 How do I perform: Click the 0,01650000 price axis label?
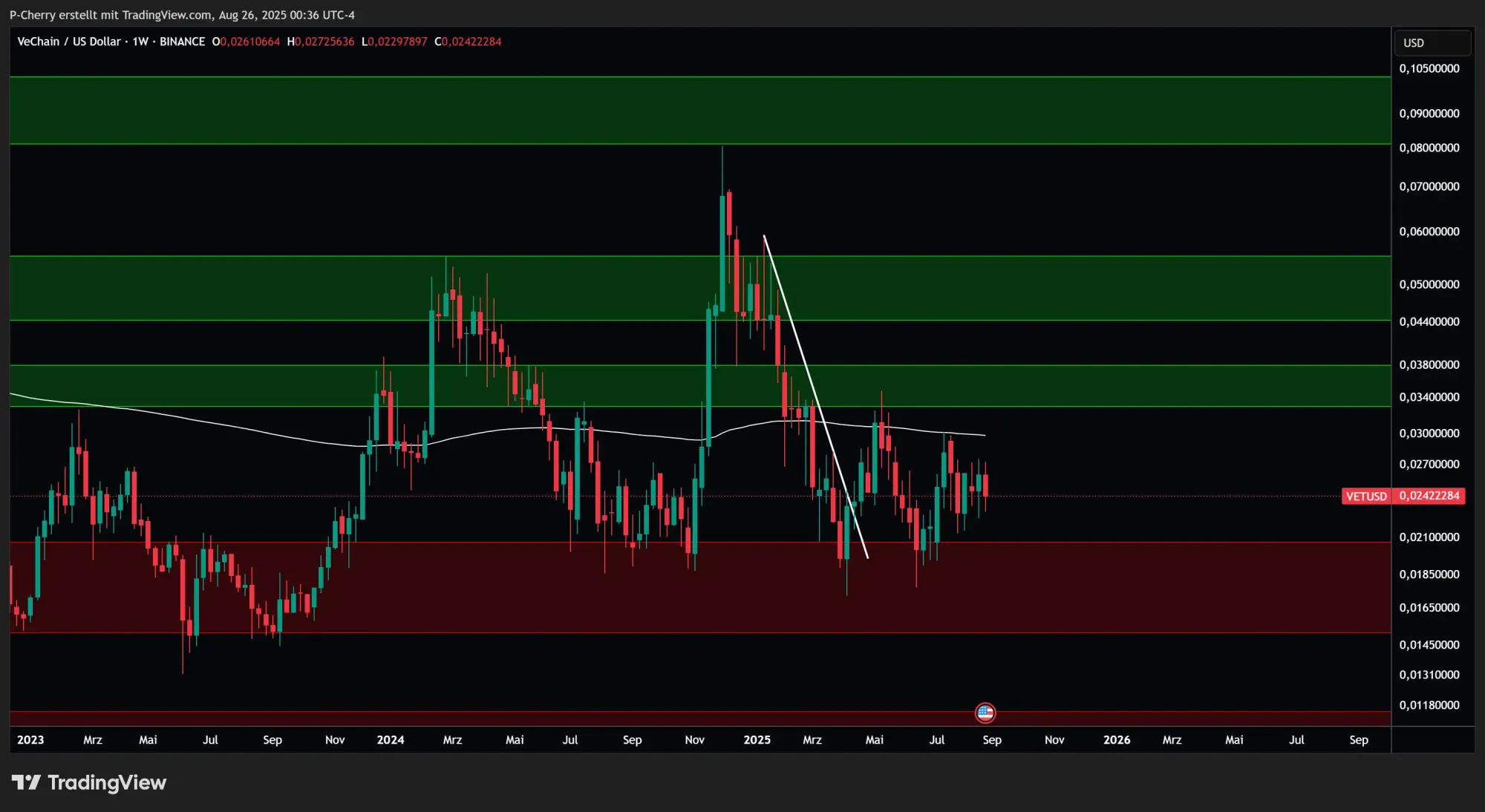(x=1429, y=608)
